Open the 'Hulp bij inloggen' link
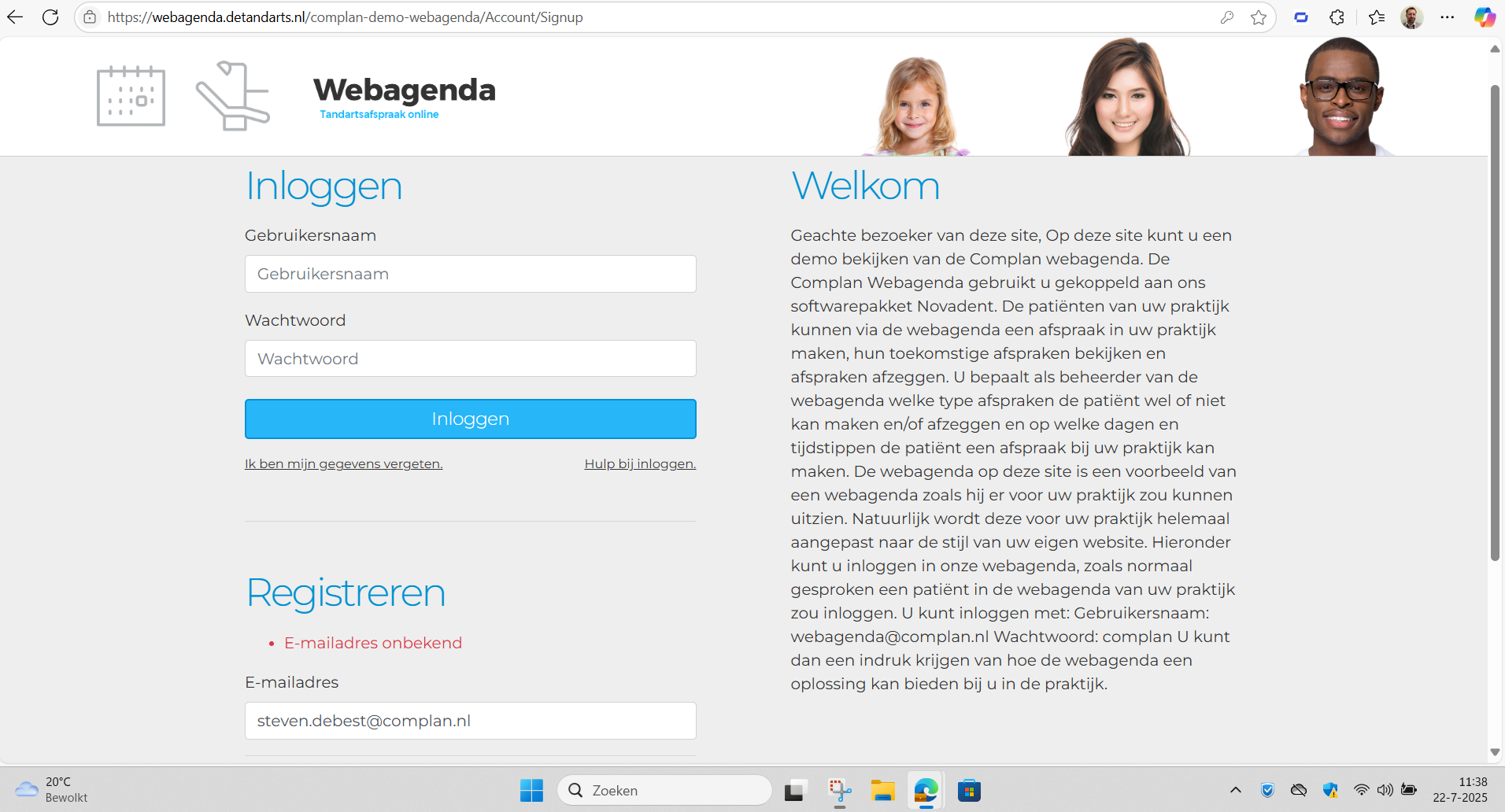 tap(640, 464)
